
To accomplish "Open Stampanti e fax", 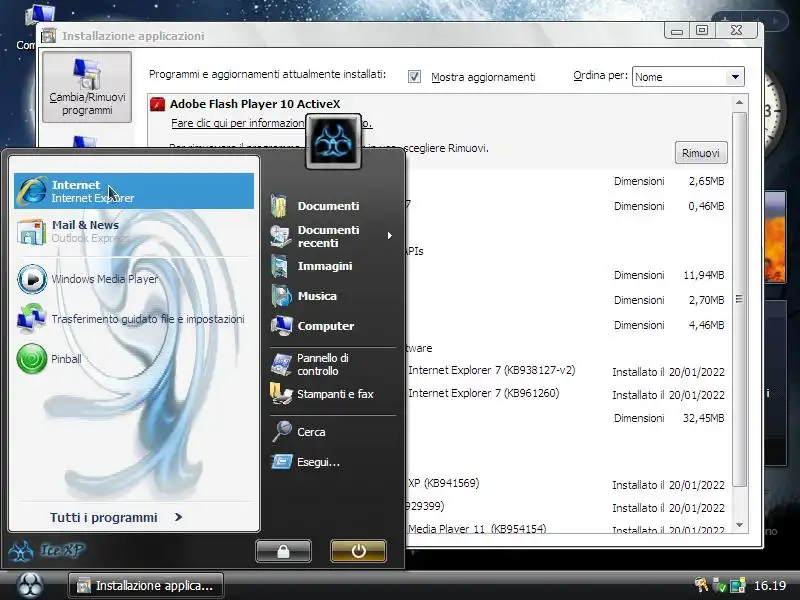I will click(333, 394).
